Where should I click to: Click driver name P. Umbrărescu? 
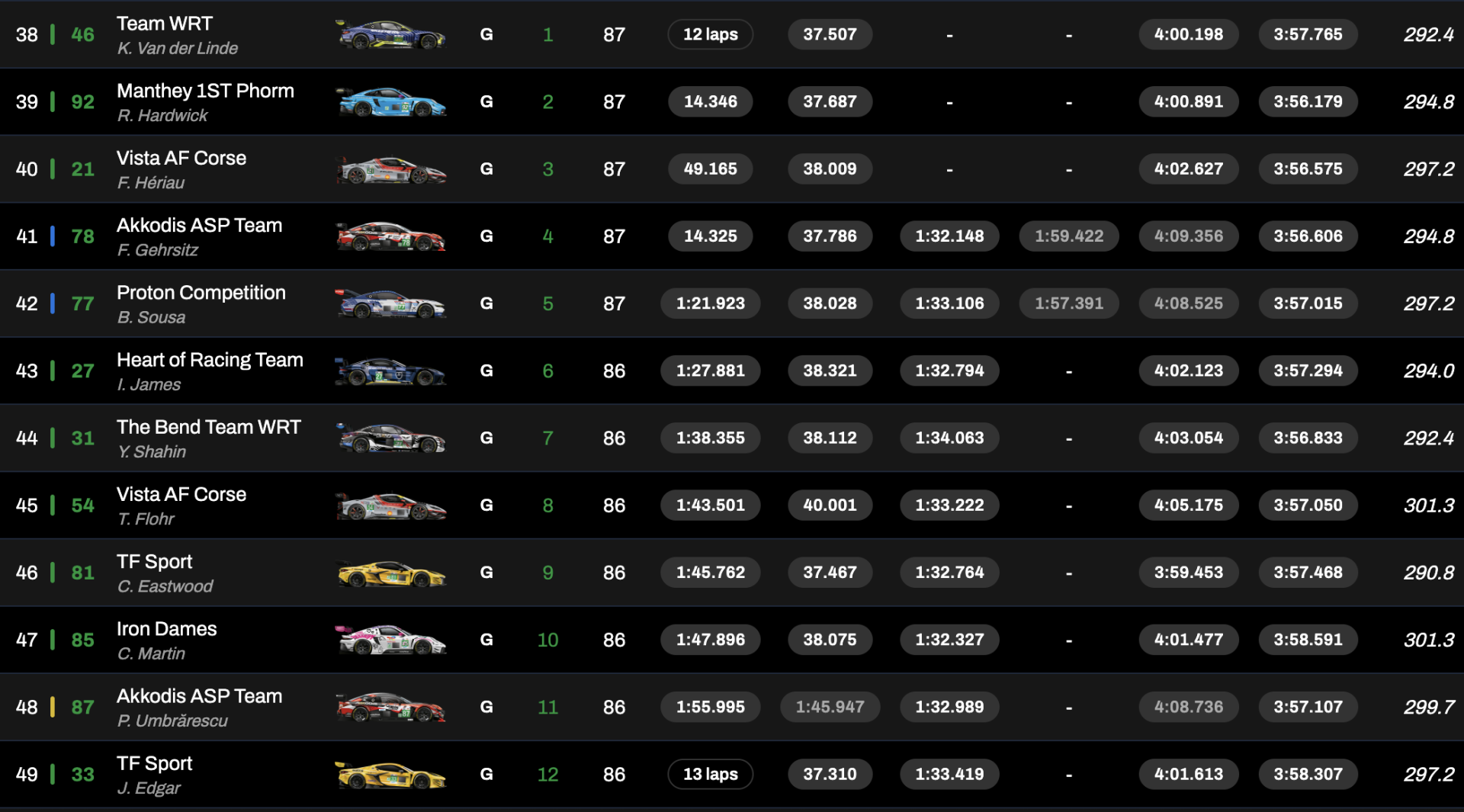tap(172, 721)
